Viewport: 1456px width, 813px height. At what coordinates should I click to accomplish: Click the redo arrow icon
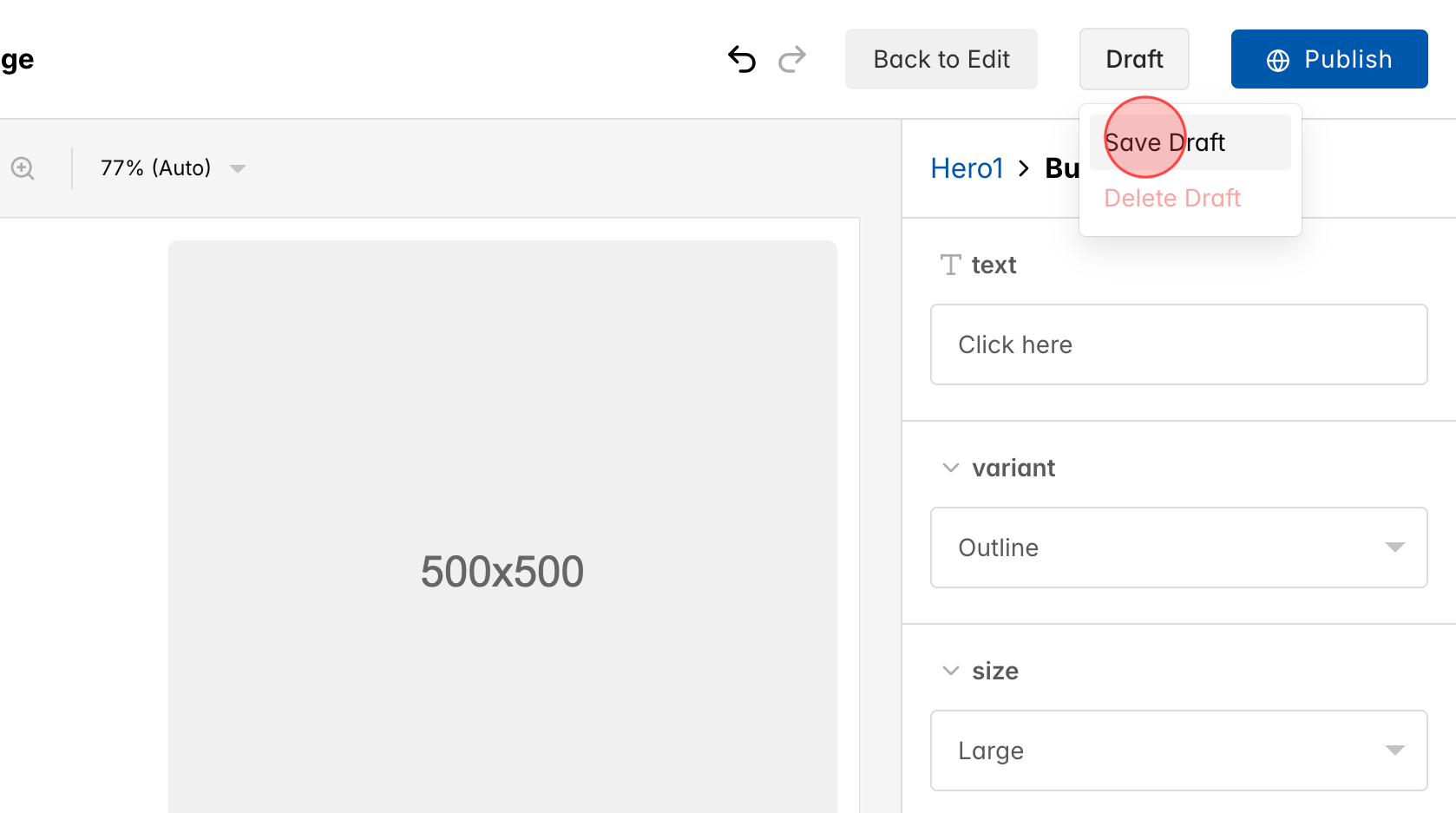792,58
